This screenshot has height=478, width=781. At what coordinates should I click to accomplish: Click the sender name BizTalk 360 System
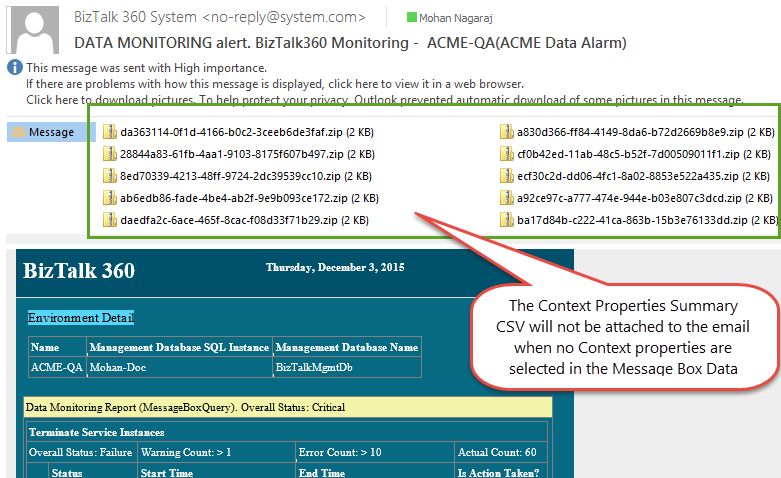[x=135, y=17]
